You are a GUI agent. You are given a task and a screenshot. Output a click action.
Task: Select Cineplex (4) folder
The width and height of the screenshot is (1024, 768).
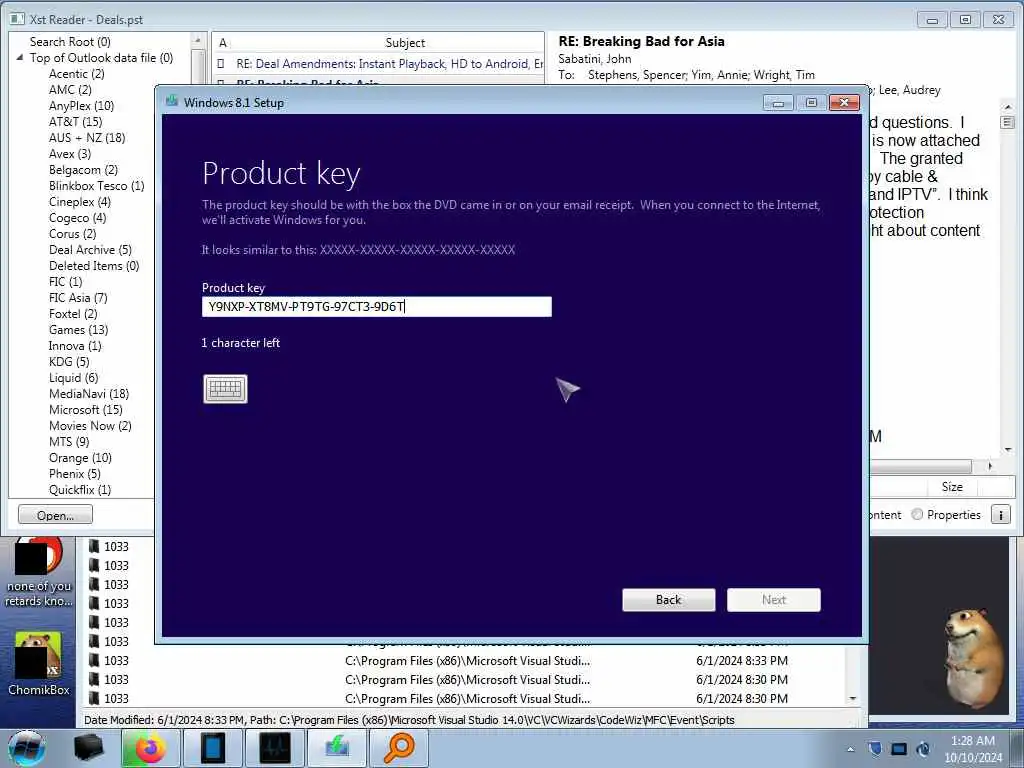80,202
